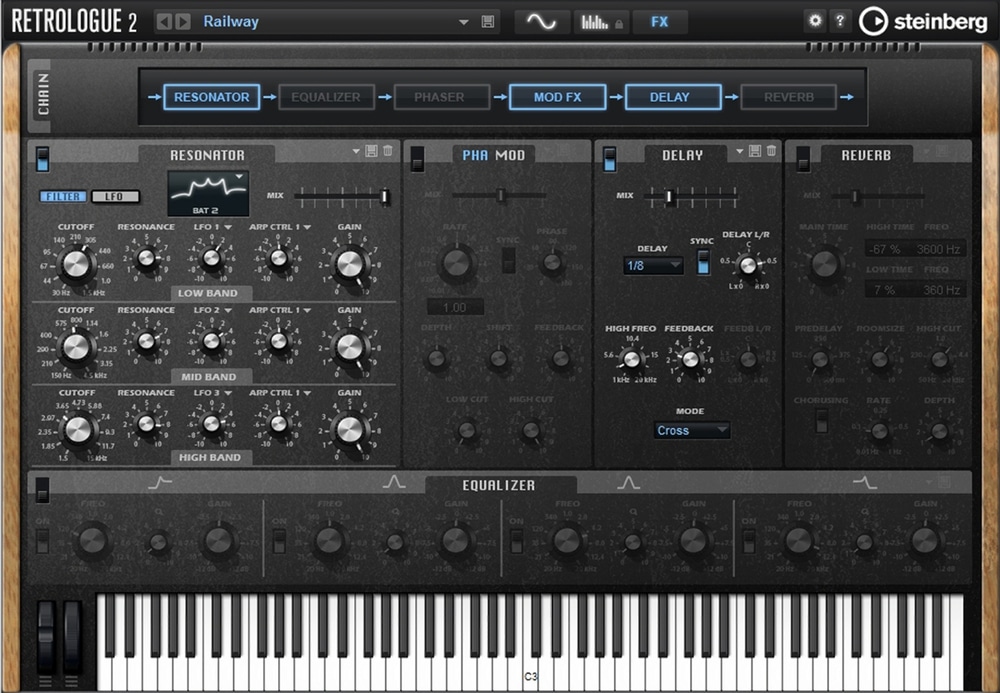Image resolution: width=1000 pixels, height=693 pixels.
Task: Click the low band CUTOFF knob
Action: tap(75, 264)
